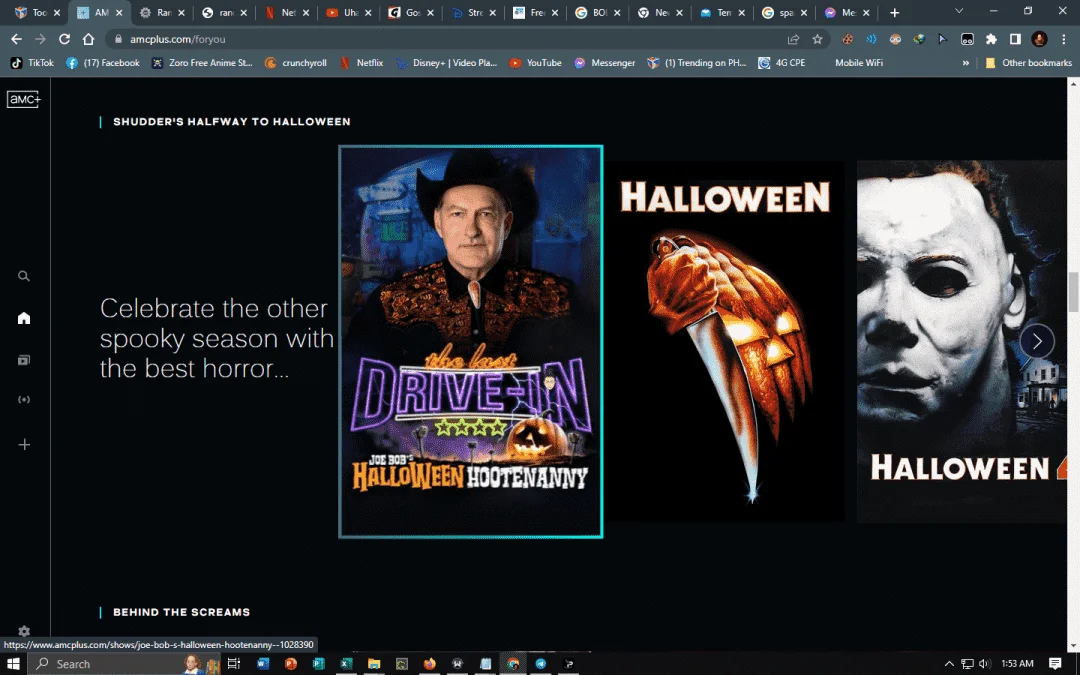
Task: Open File Explorer from the taskbar
Action: pos(373,663)
